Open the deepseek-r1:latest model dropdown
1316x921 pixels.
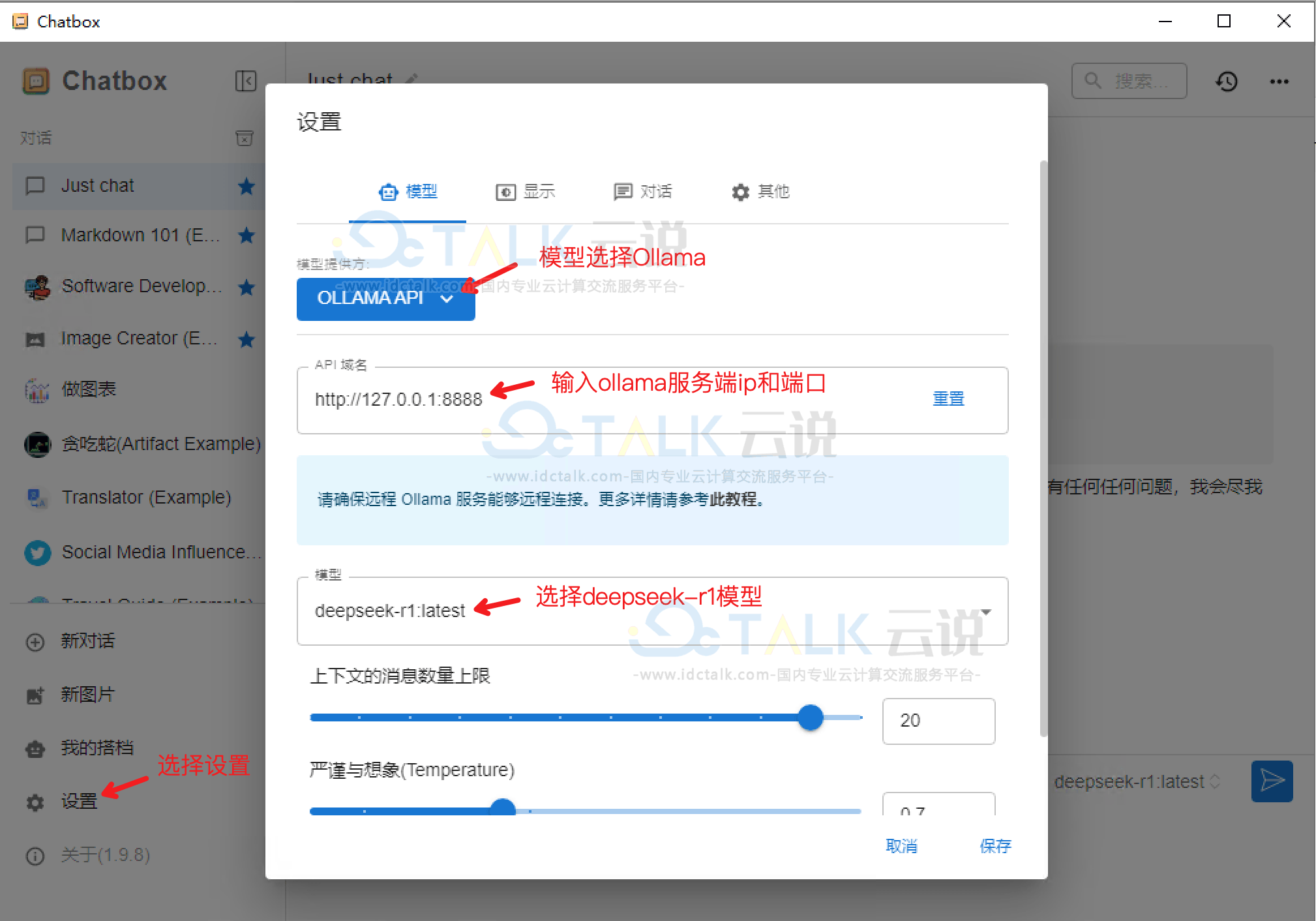point(652,611)
